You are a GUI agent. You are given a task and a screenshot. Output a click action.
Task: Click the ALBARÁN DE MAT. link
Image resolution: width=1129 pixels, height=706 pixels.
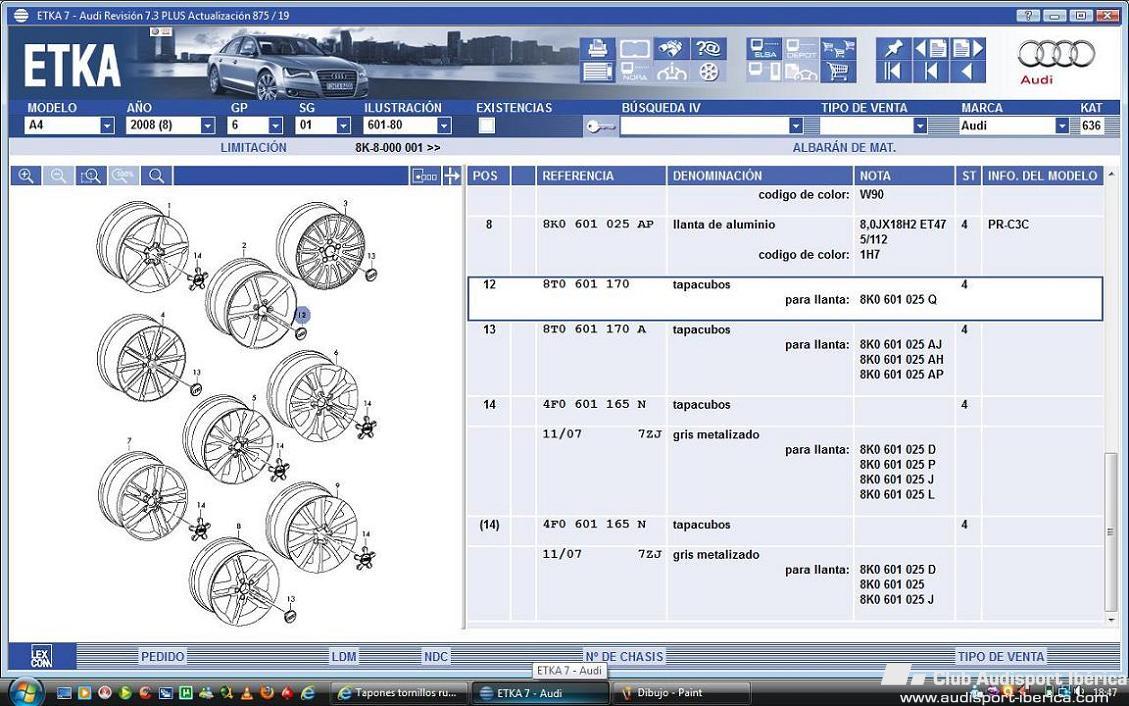click(x=844, y=148)
